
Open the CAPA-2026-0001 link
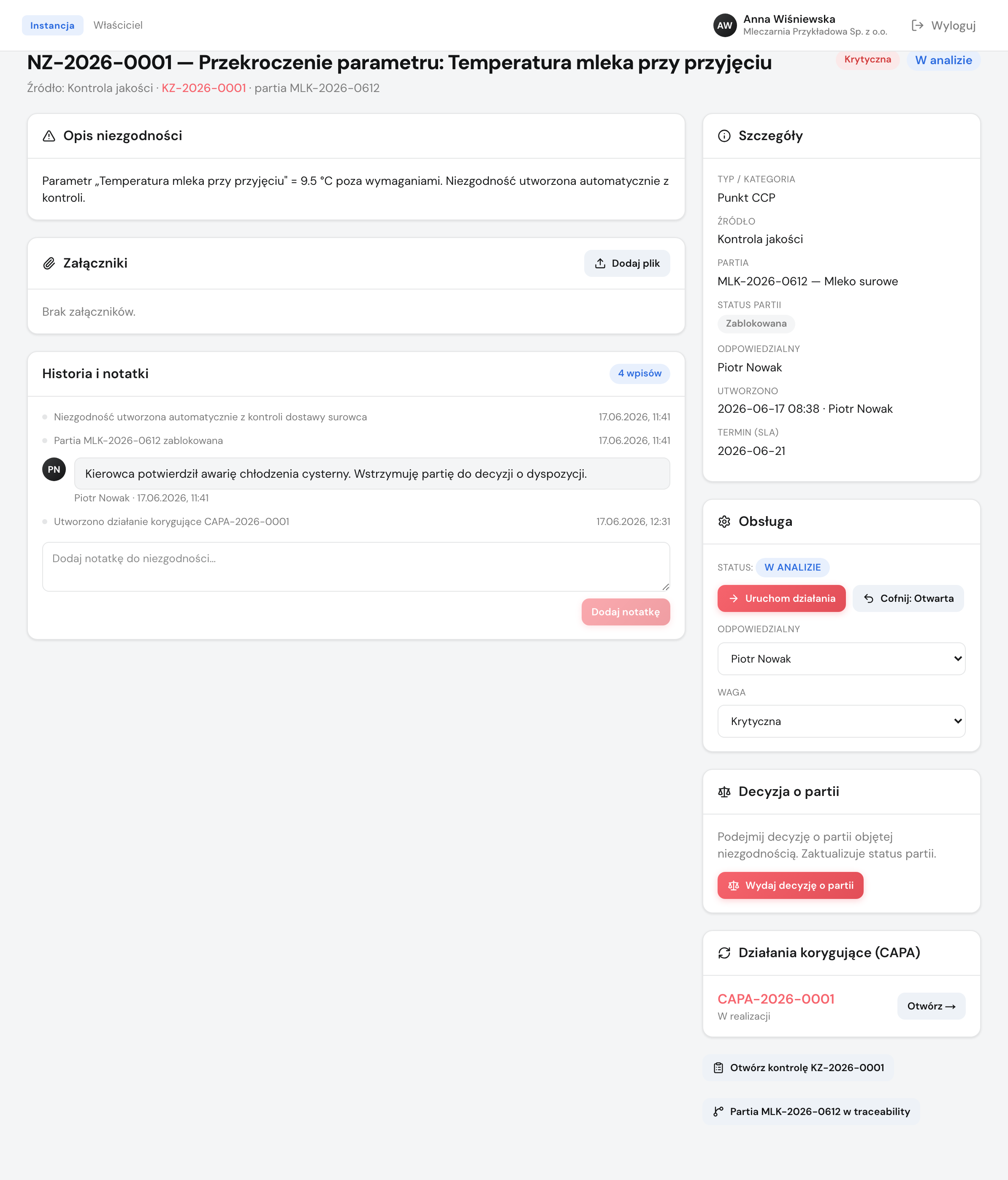click(776, 999)
